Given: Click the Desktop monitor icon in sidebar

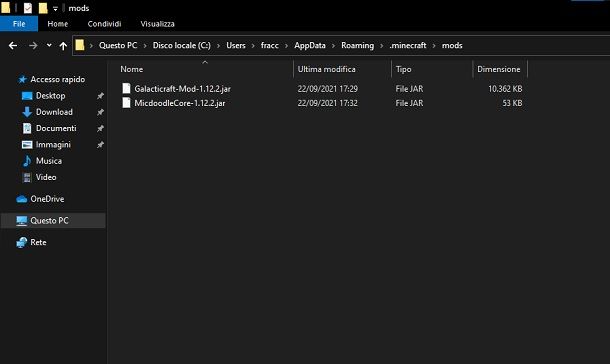Looking at the screenshot, I should click(27, 96).
